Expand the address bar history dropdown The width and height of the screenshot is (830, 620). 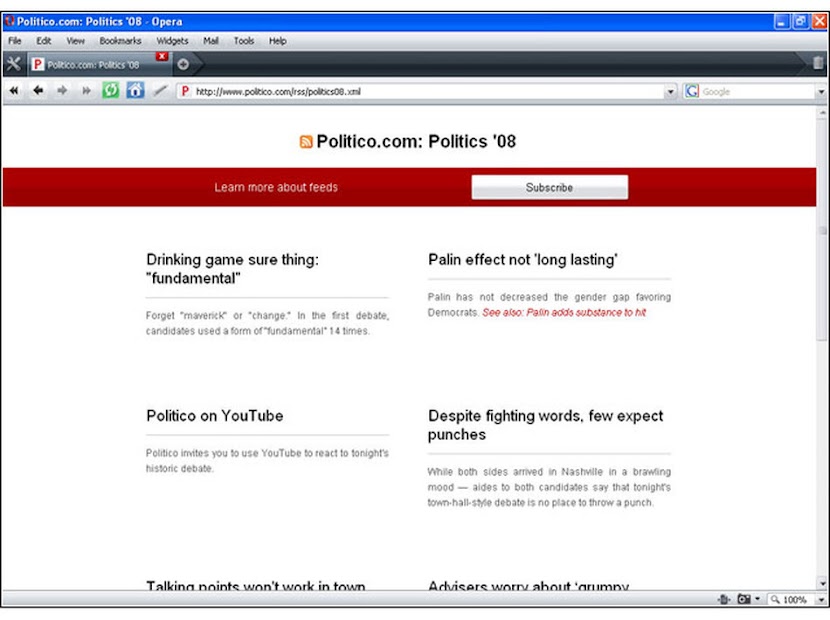coord(671,92)
